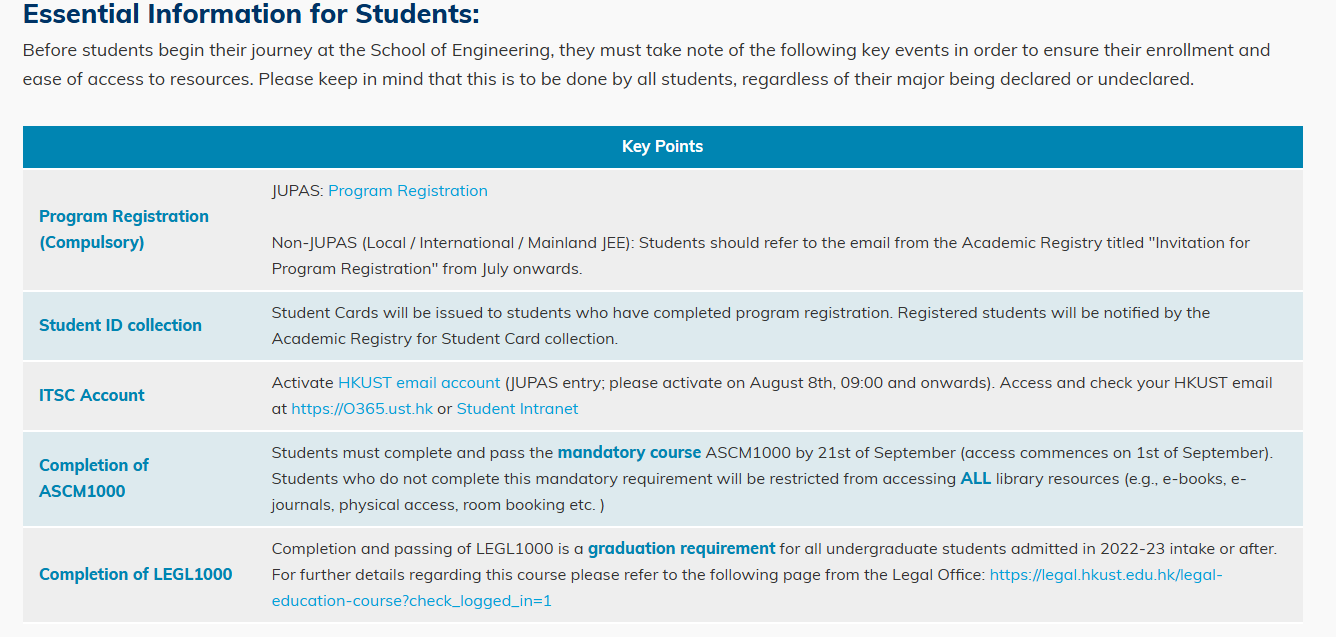Open the JUPAS Program Registration link

[x=407, y=190]
